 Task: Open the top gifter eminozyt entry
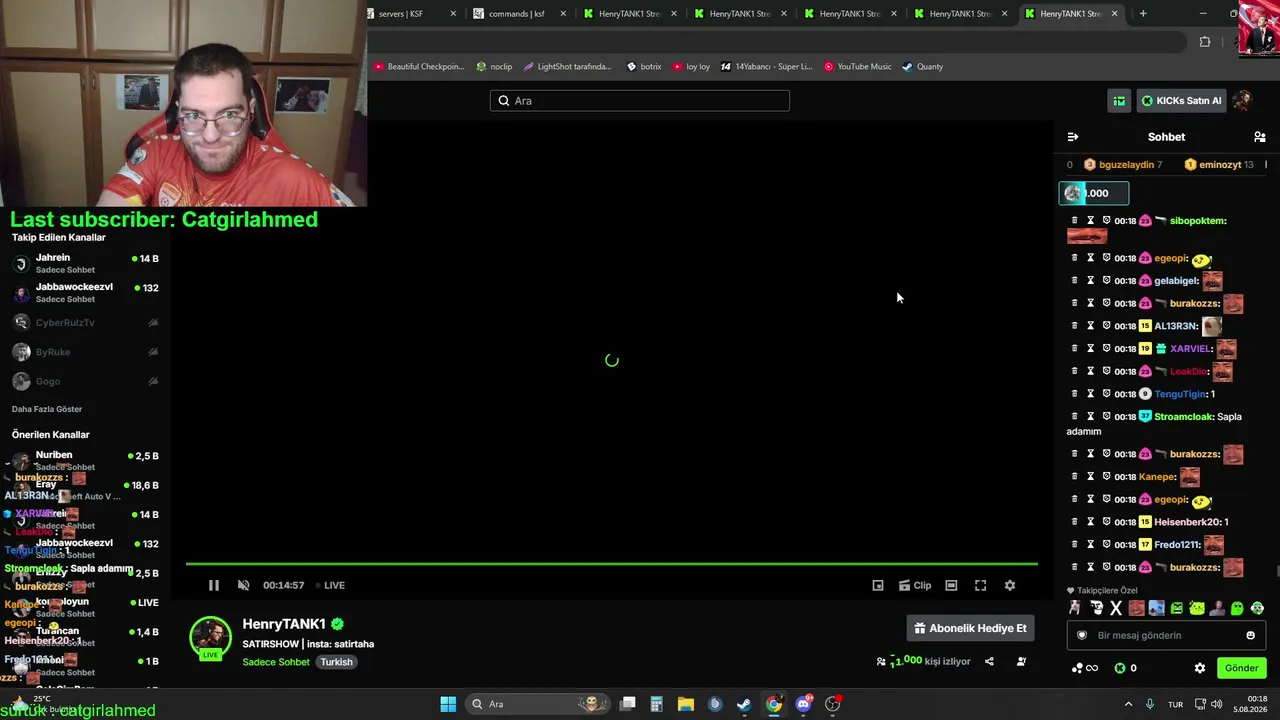click(x=1219, y=164)
